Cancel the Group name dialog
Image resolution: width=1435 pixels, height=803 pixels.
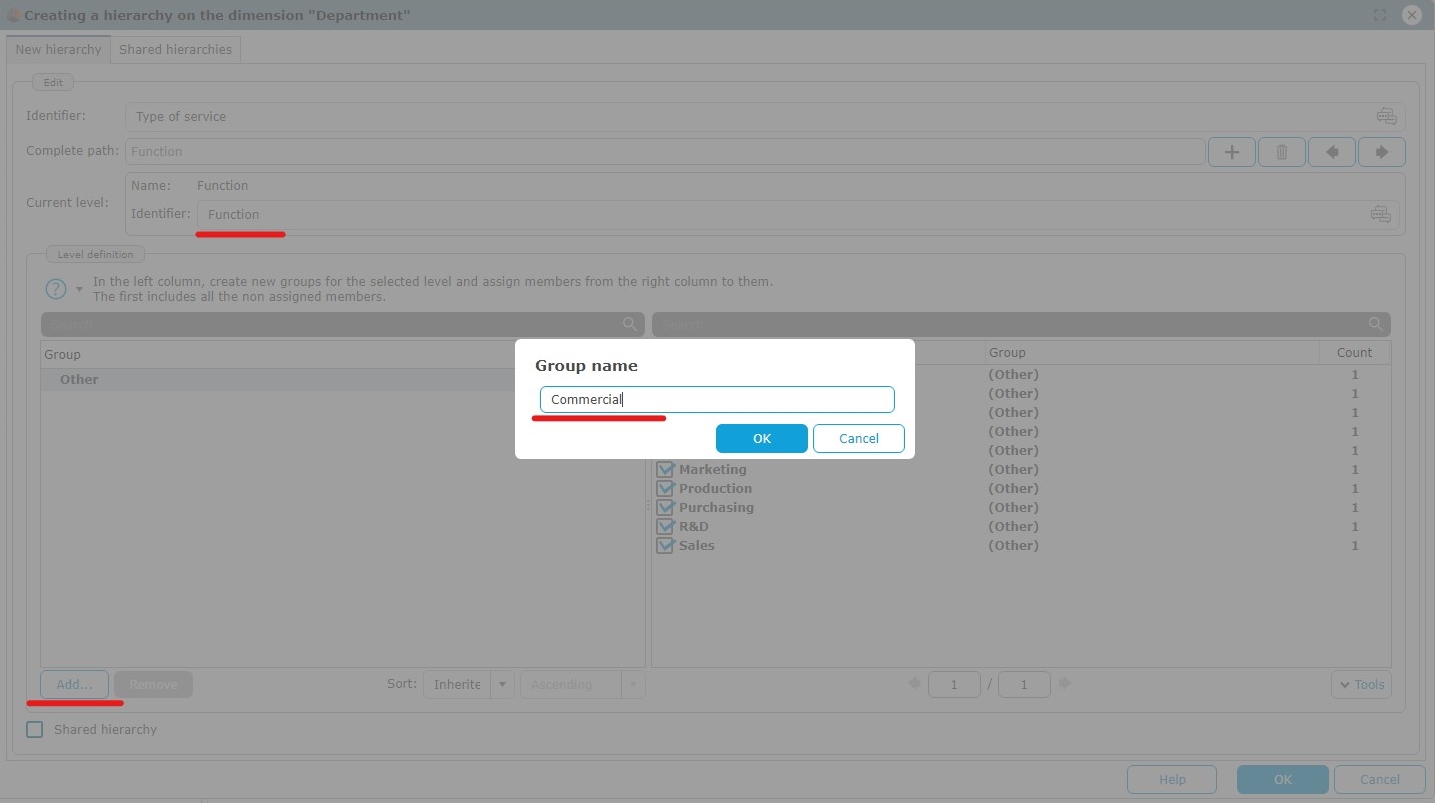point(858,438)
